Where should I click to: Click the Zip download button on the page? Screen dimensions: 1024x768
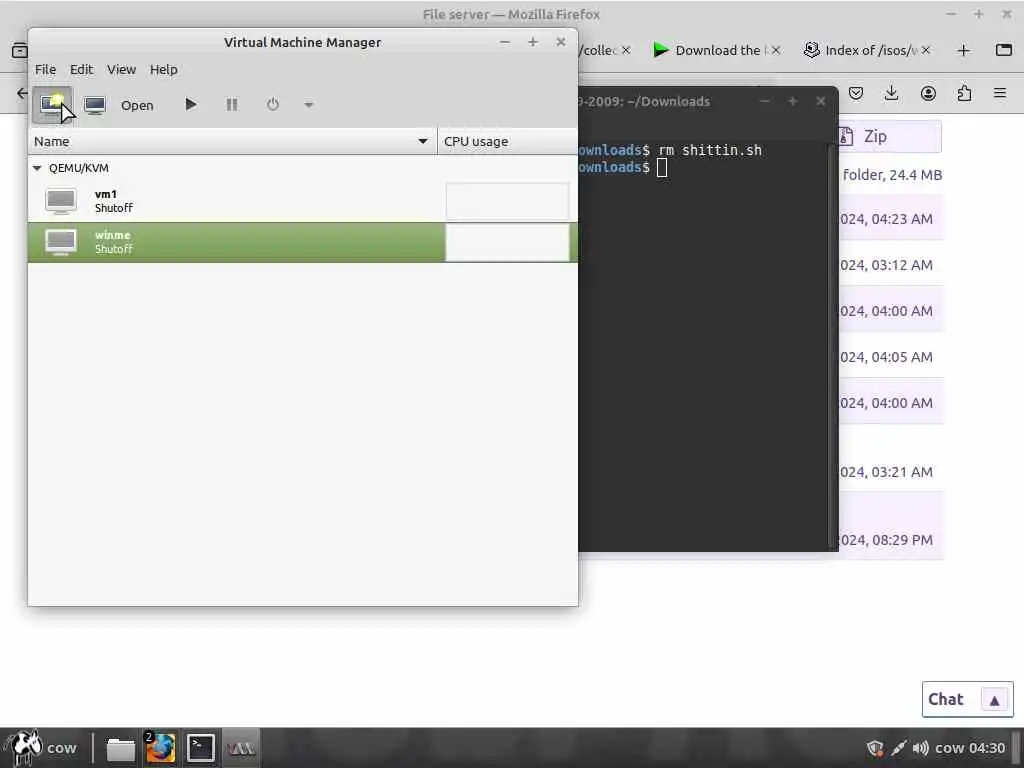pos(889,136)
